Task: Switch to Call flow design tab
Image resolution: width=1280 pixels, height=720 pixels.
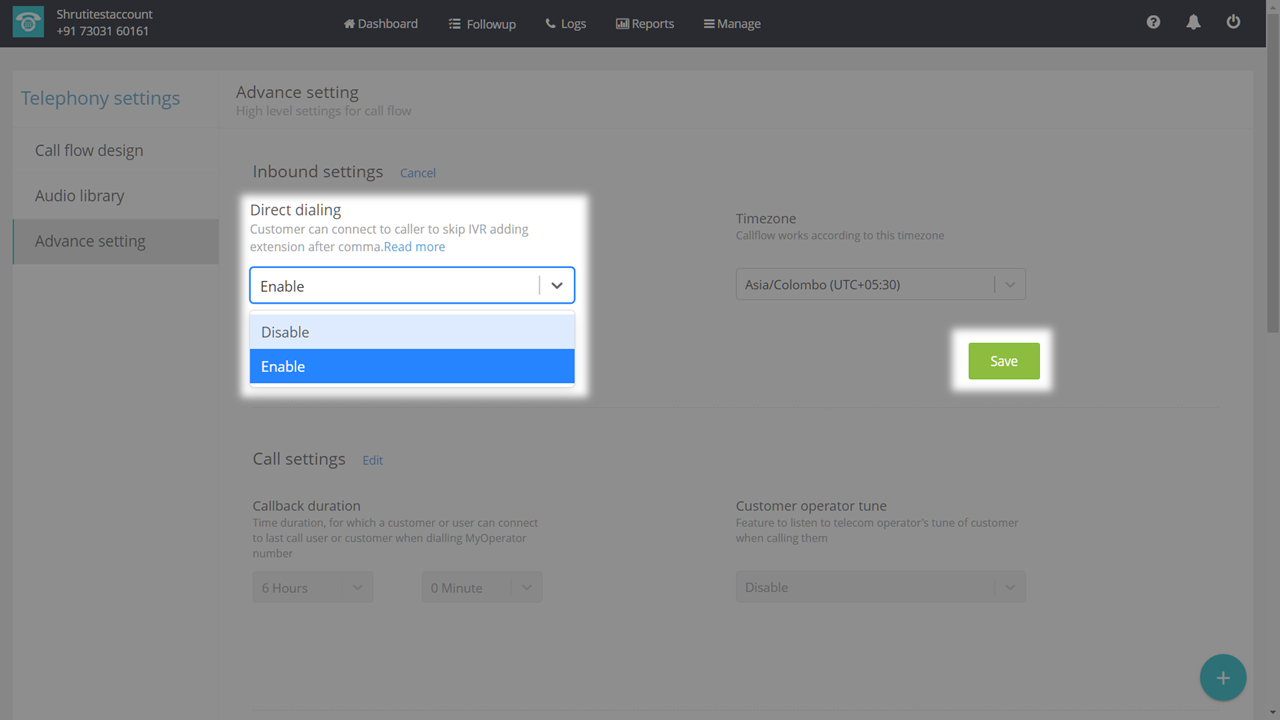Action: [89, 150]
